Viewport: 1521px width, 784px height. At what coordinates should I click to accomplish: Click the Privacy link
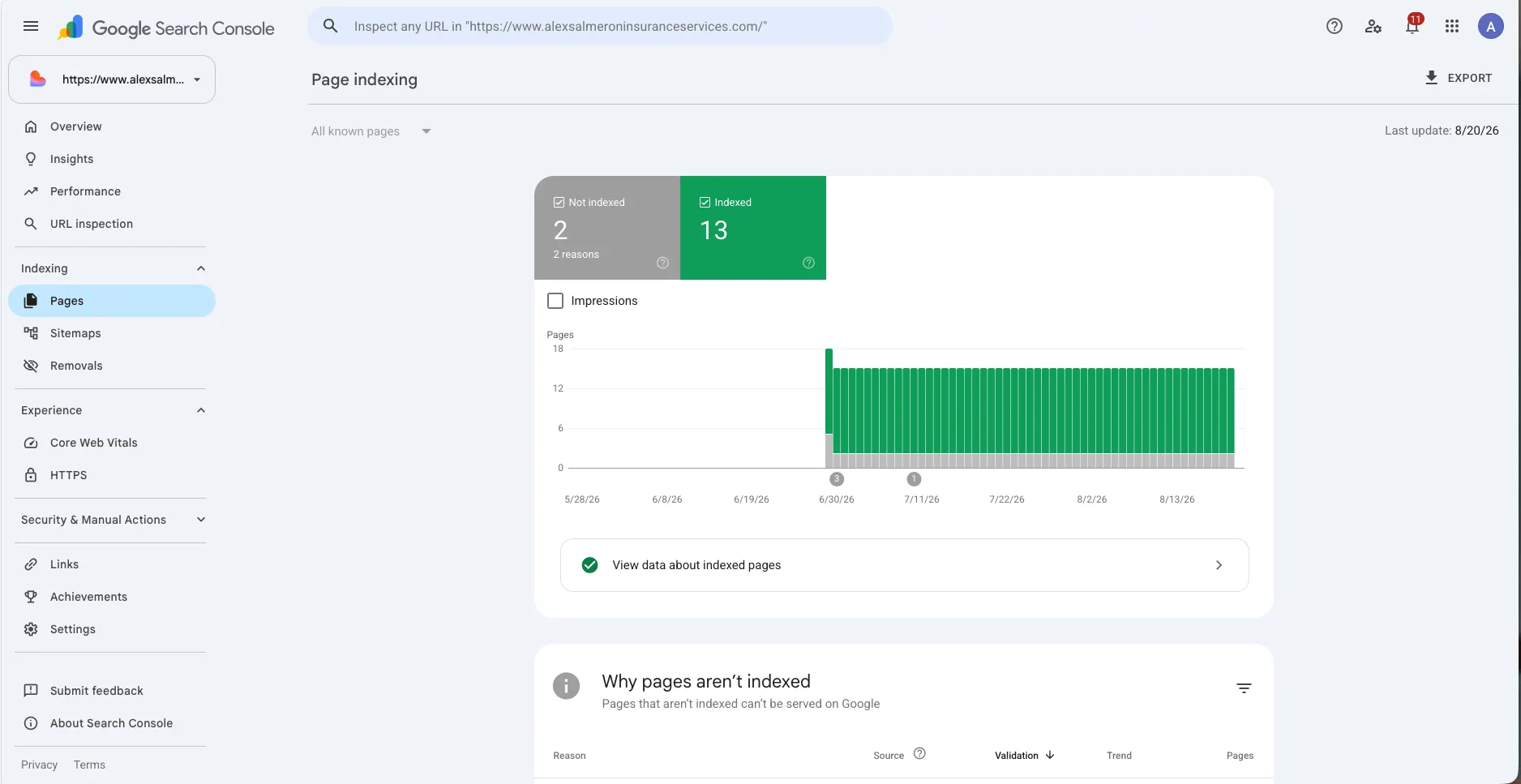pos(39,765)
